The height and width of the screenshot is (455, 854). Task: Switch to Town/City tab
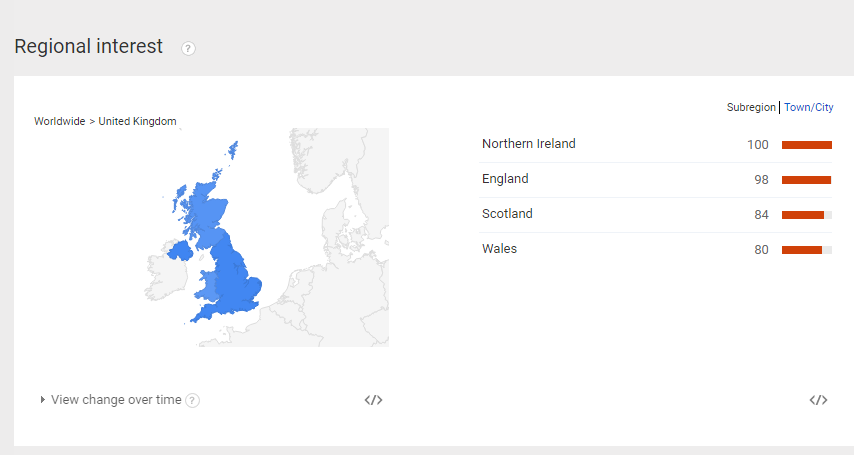tap(808, 107)
